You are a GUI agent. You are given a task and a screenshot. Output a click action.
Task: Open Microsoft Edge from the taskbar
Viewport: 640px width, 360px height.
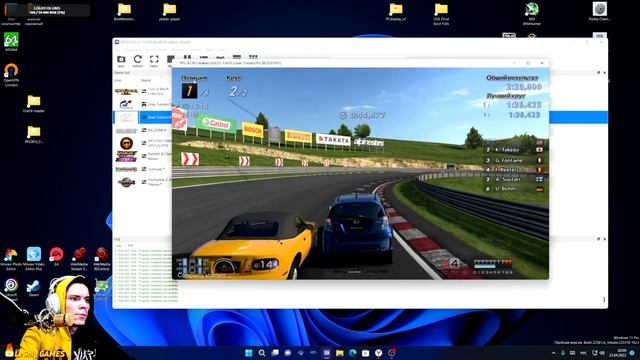pos(353,353)
